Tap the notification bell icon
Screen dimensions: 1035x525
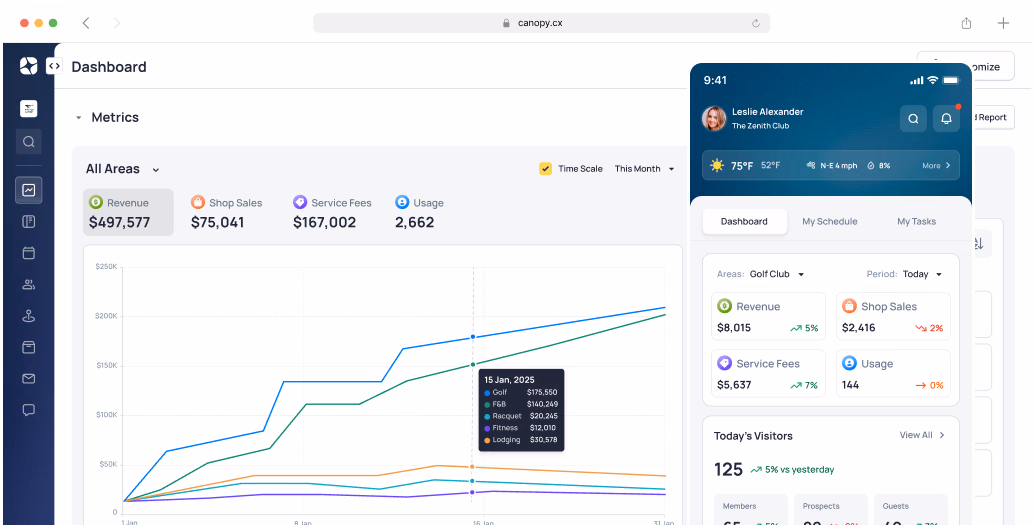946,119
